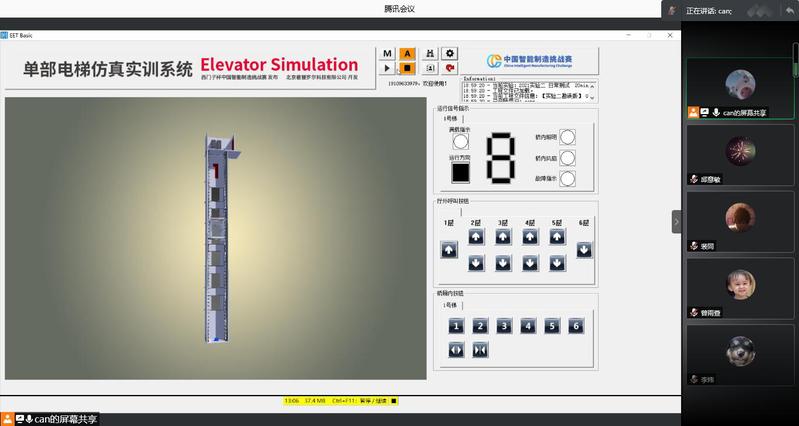The image size is (799, 426).
Task: Click the black running direction indicator box
Action: (x=460, y=172)
